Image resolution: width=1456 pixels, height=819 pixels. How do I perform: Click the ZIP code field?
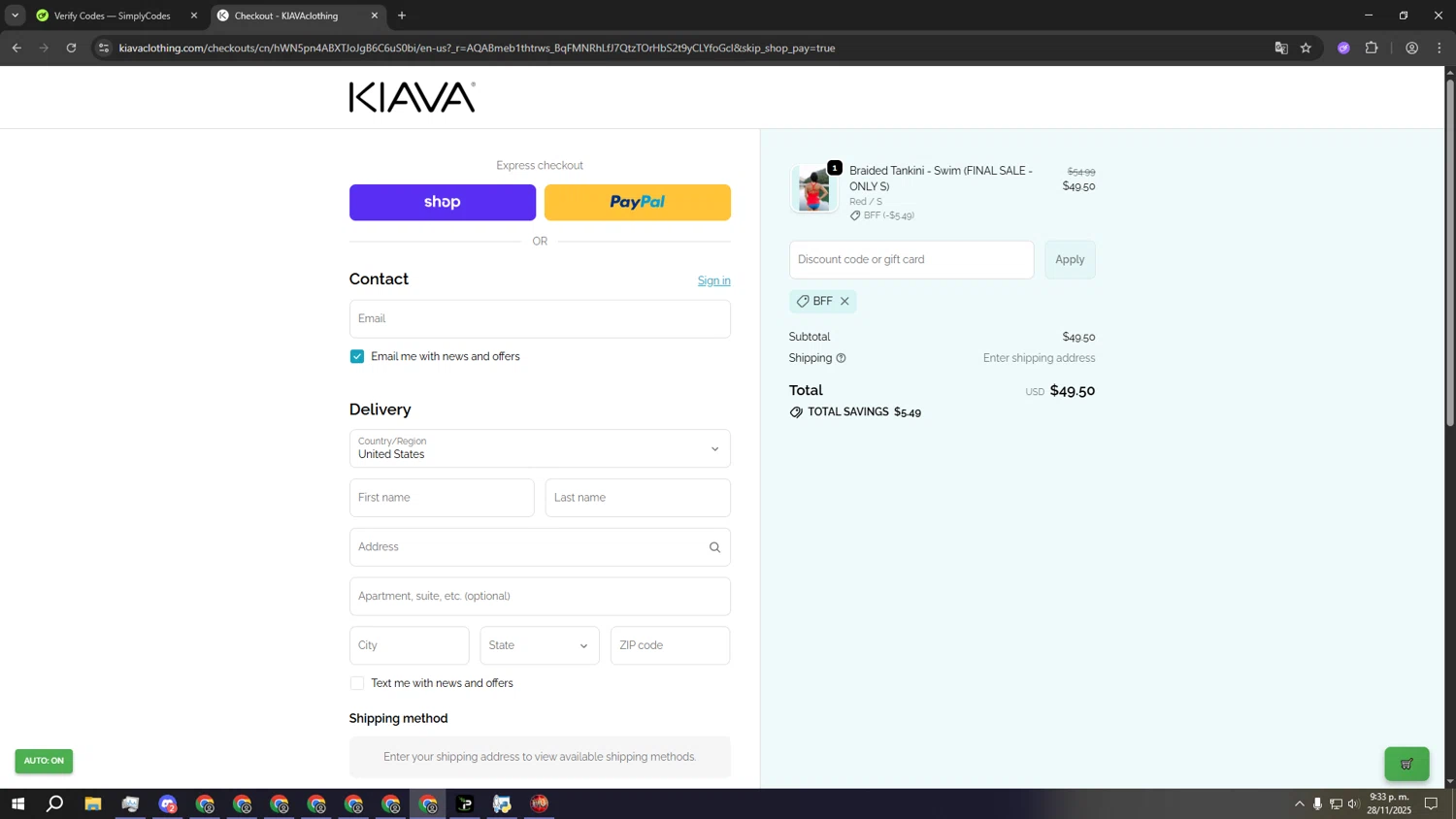(670, 645)
